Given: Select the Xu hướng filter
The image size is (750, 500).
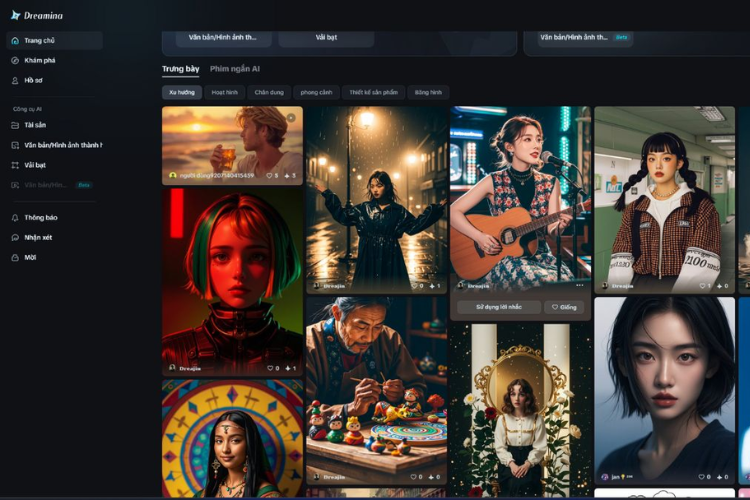Looking at the screenshot, I should click(x=182, y=92).
